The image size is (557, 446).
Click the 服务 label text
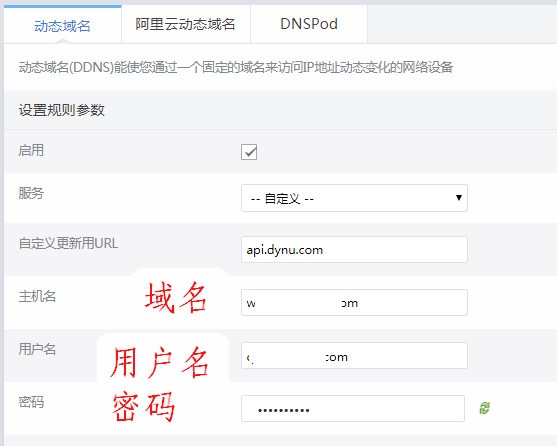click(x=31, y=194)
